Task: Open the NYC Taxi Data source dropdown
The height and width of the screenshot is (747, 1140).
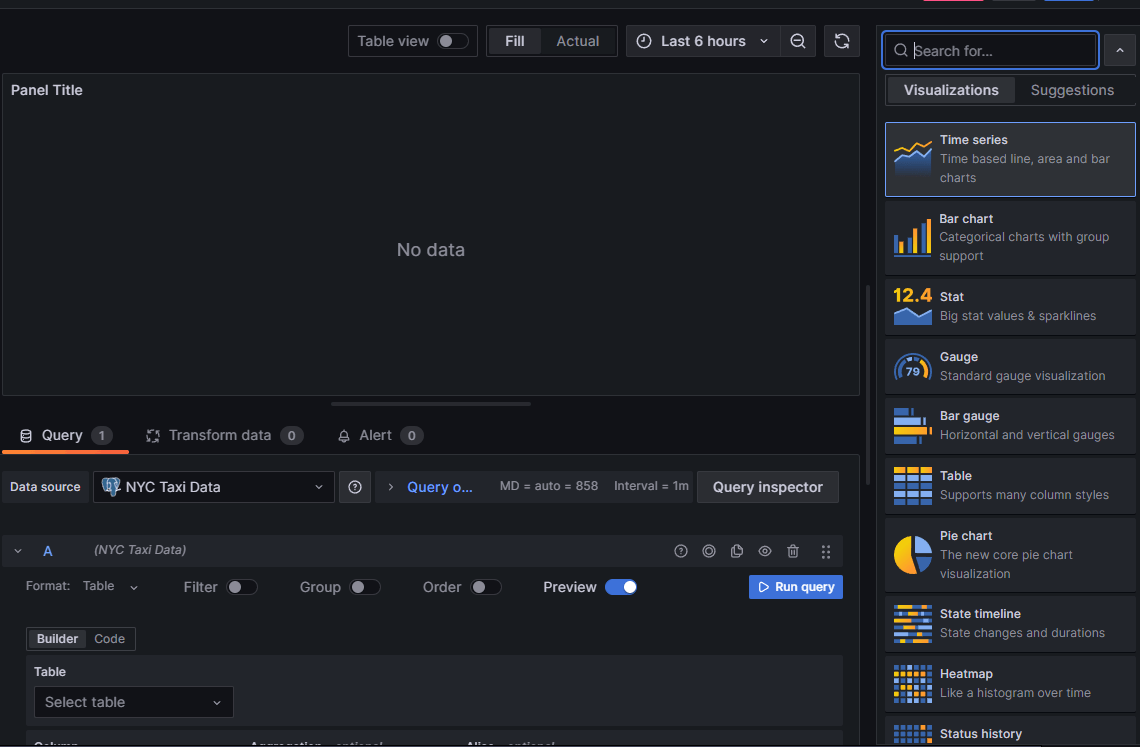Action: tap(214, 487)
